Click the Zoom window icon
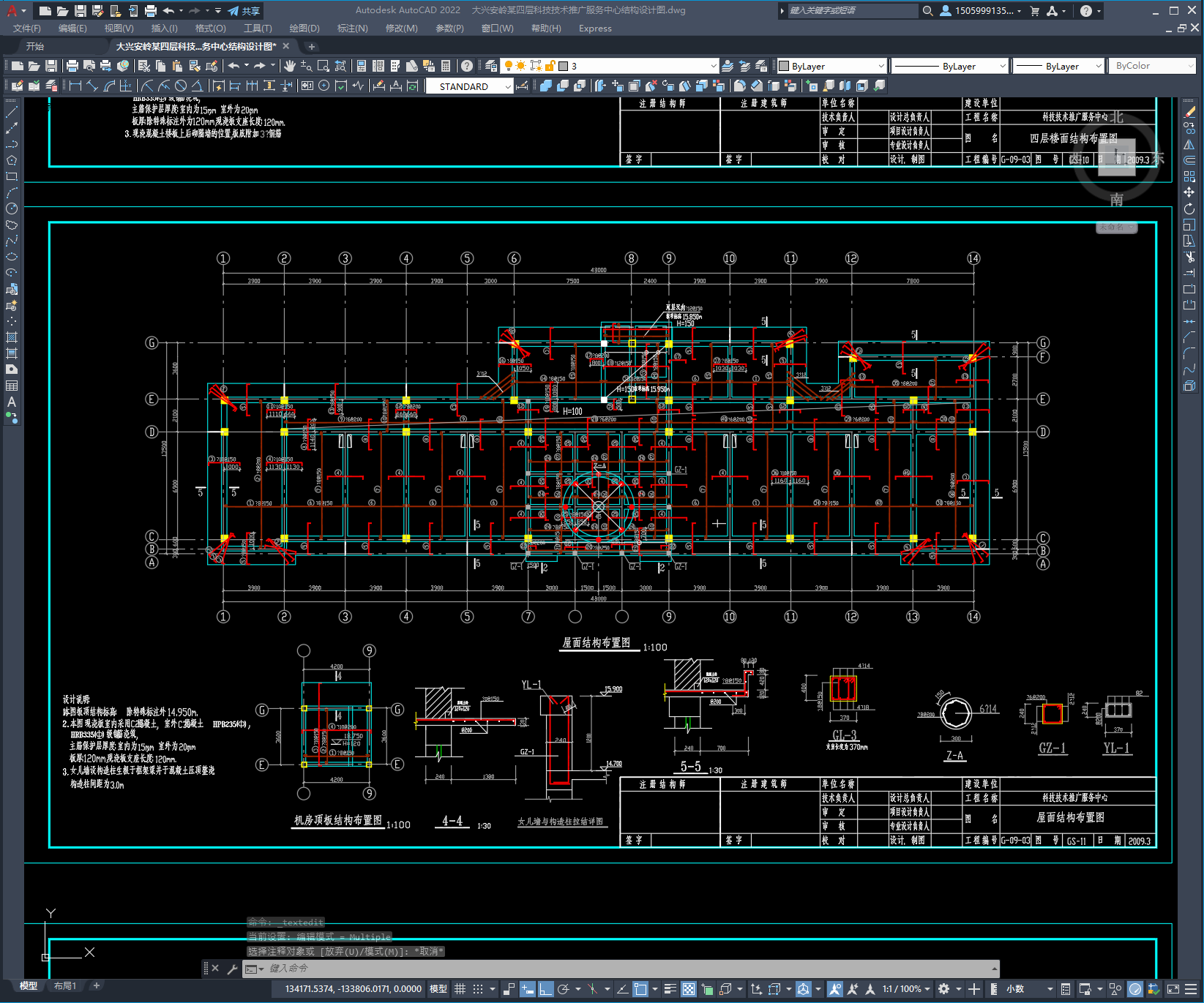The image size is (1204, 1003). 323,66
